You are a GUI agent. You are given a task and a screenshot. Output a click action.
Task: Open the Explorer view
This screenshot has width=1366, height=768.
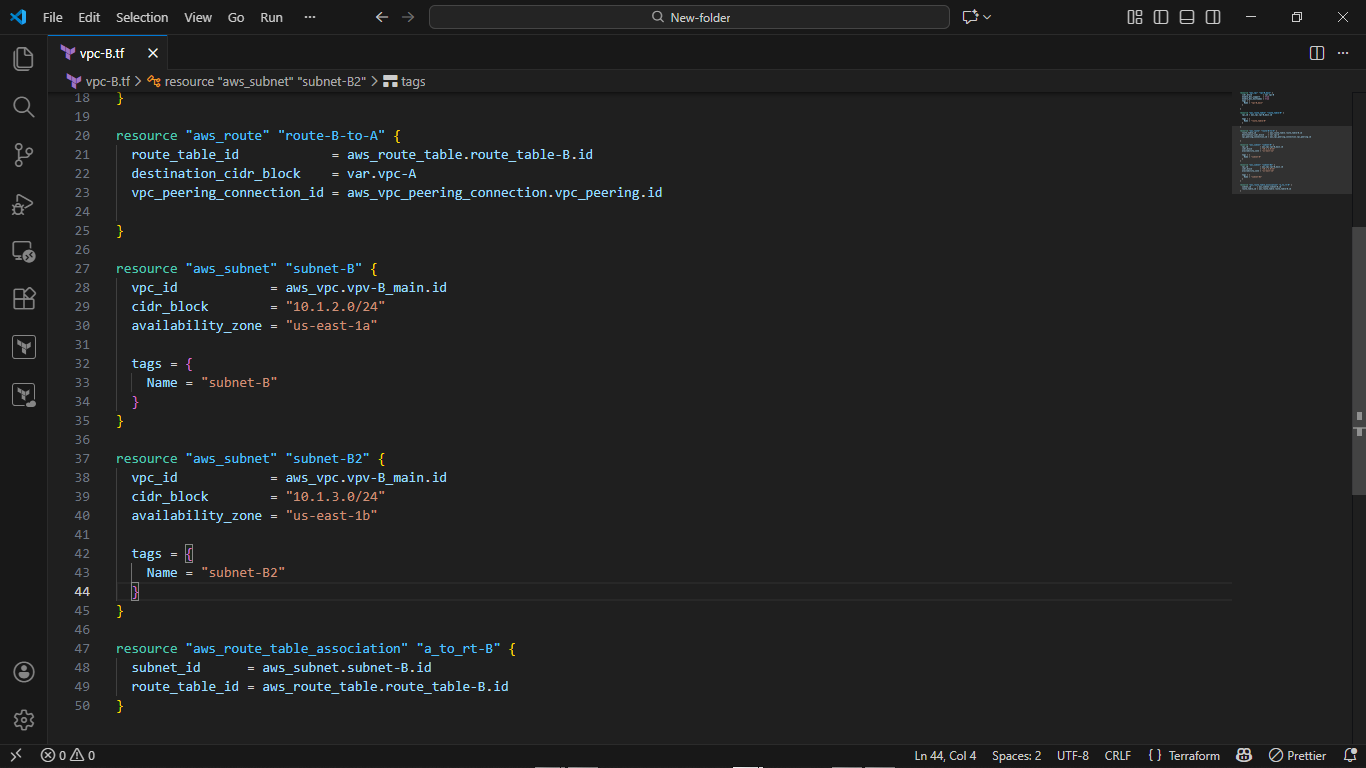coord(23,59)
